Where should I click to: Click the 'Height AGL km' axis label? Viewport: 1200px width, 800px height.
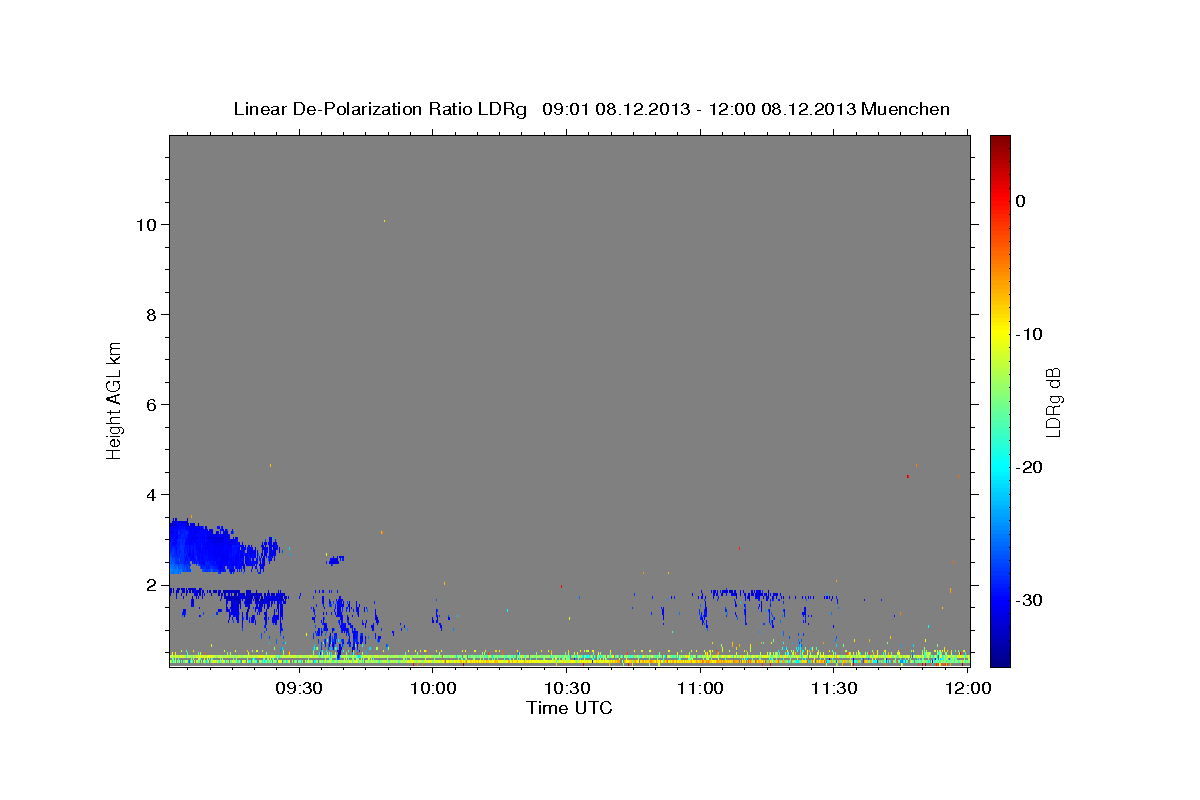114,399
